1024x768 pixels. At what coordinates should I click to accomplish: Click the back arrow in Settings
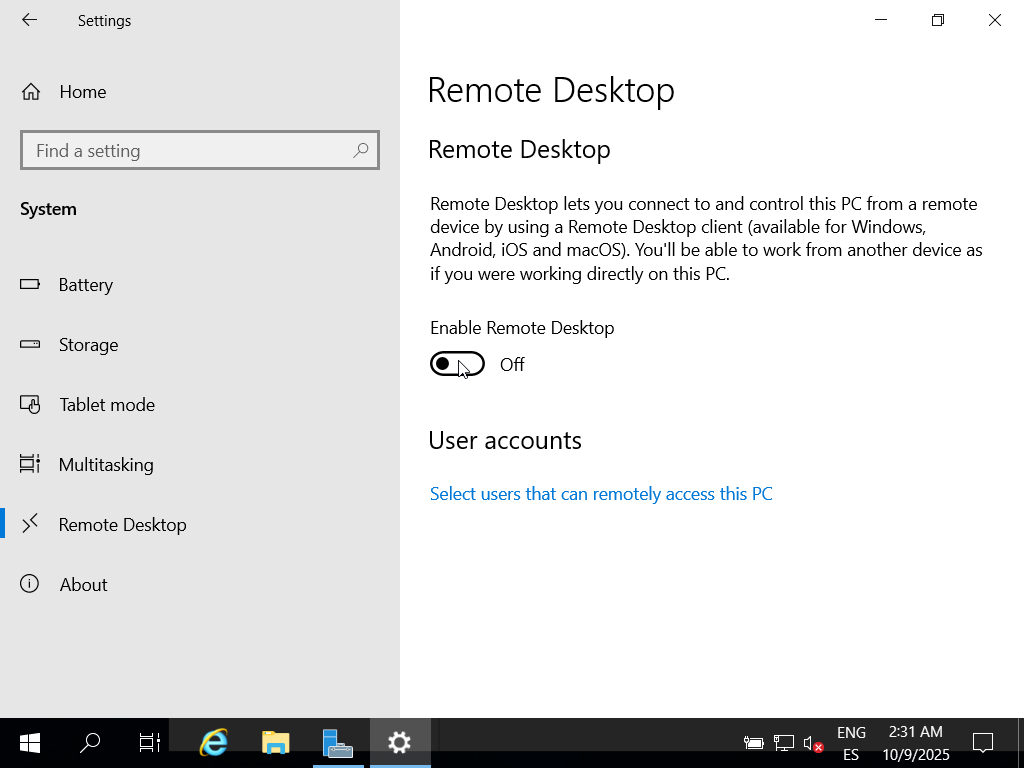29,20
